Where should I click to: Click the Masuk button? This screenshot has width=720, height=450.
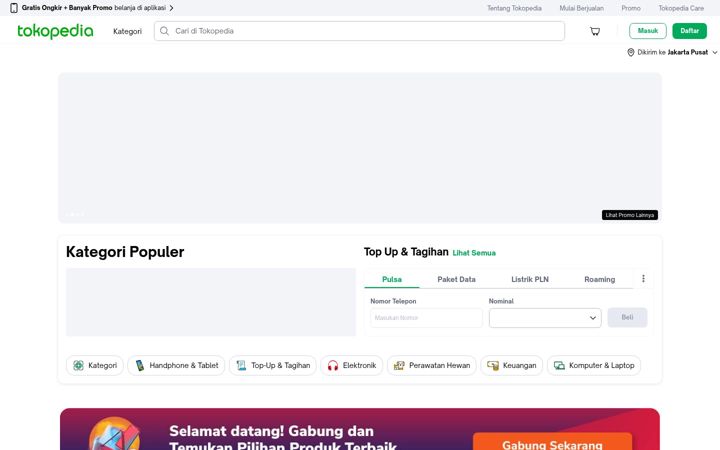647,31
